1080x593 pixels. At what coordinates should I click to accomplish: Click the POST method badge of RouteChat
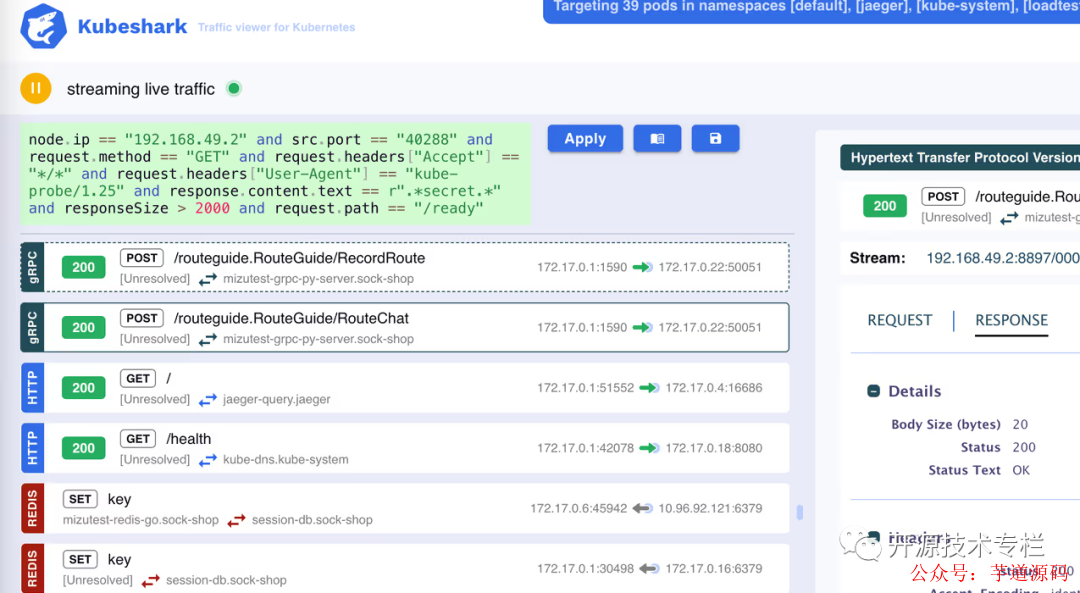pyautogui.click(x=142, y=318)
